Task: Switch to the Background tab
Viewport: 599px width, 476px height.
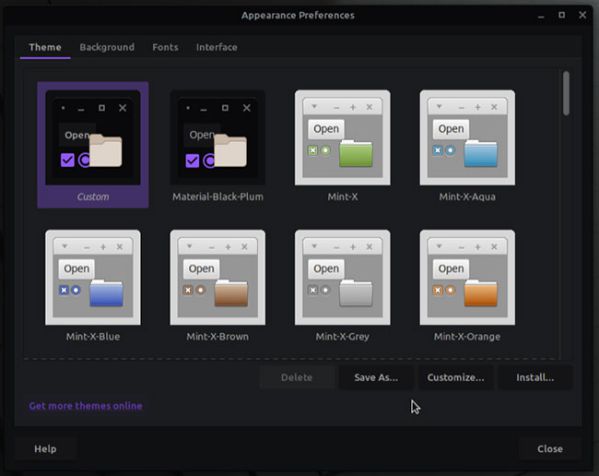Action: [x=107, y=47]
